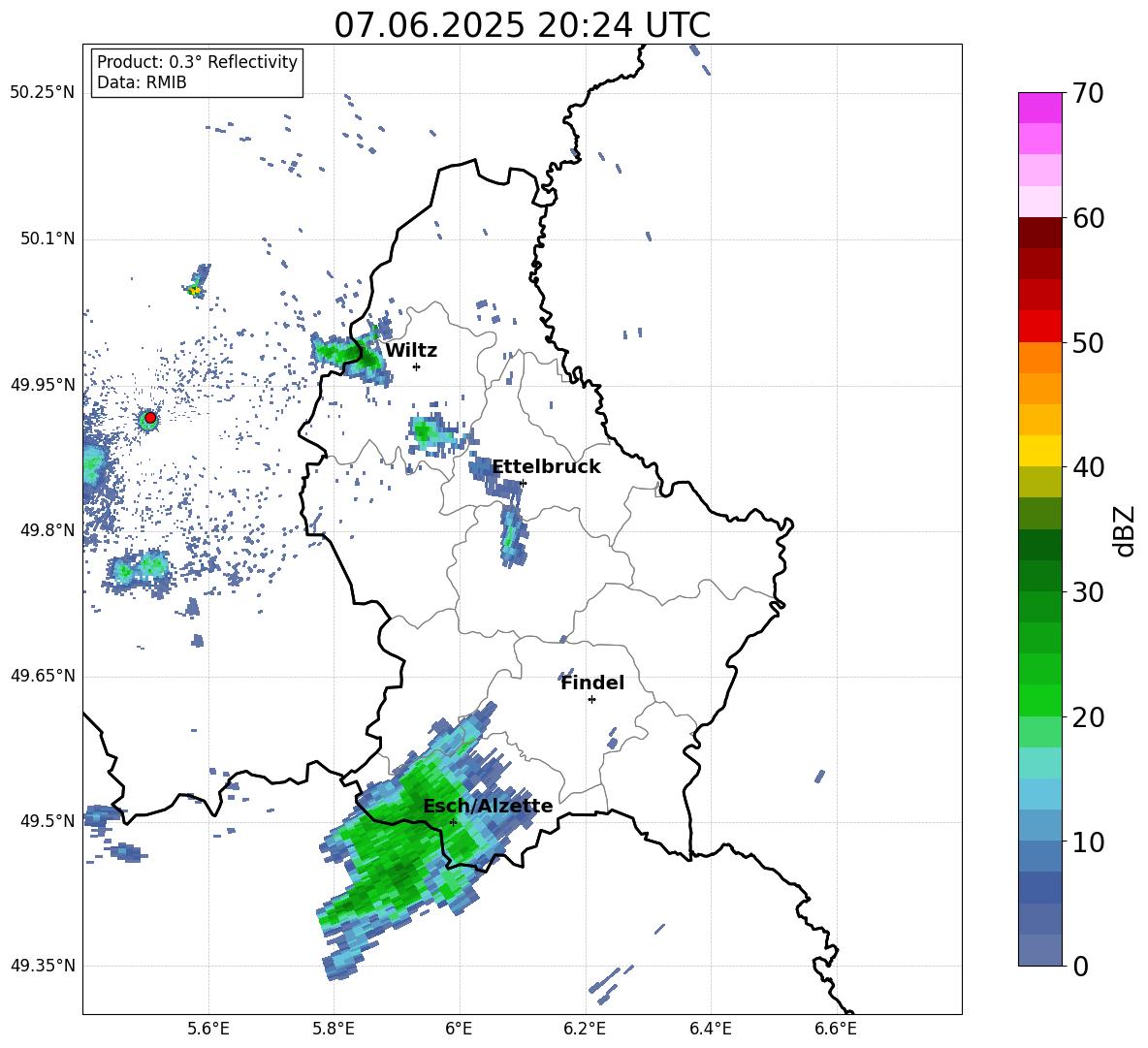Image resolution: width=1148 pixels, height=1048 pixels.
Task: Click the 49.35°N latitude label
Action: [x=43, y=966]
